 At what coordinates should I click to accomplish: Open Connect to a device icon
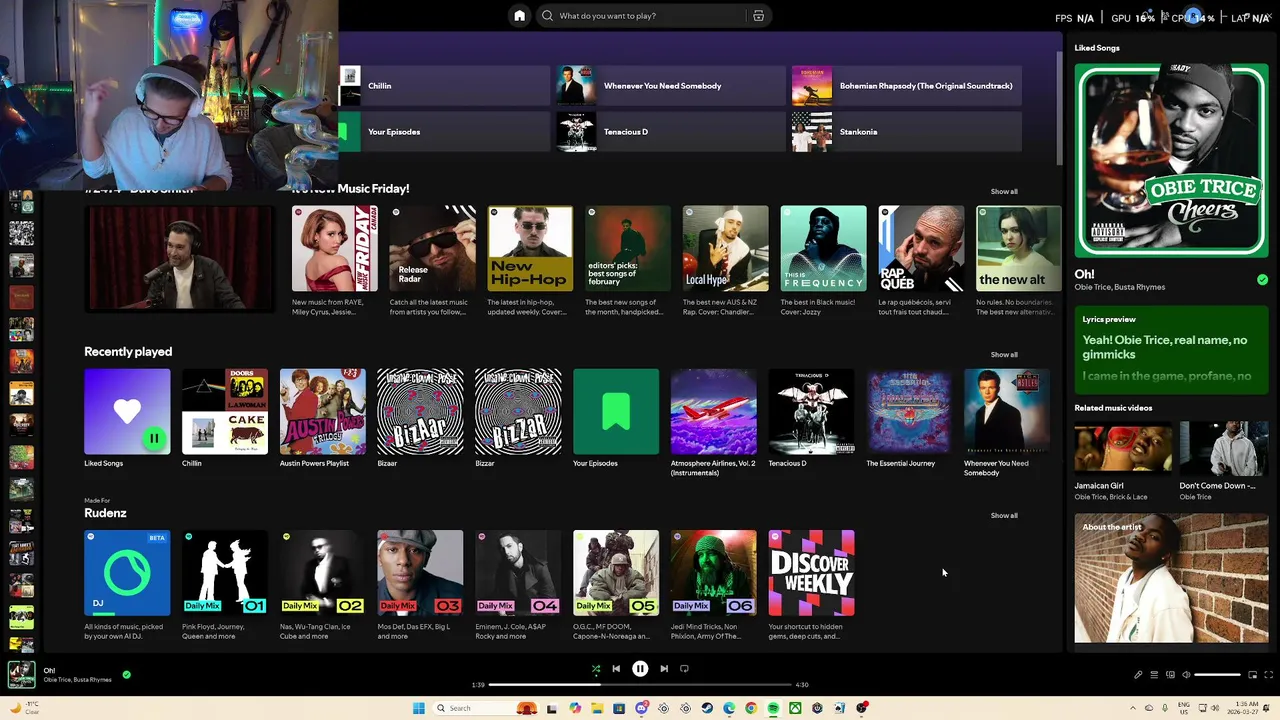[x=1170, y=675]
